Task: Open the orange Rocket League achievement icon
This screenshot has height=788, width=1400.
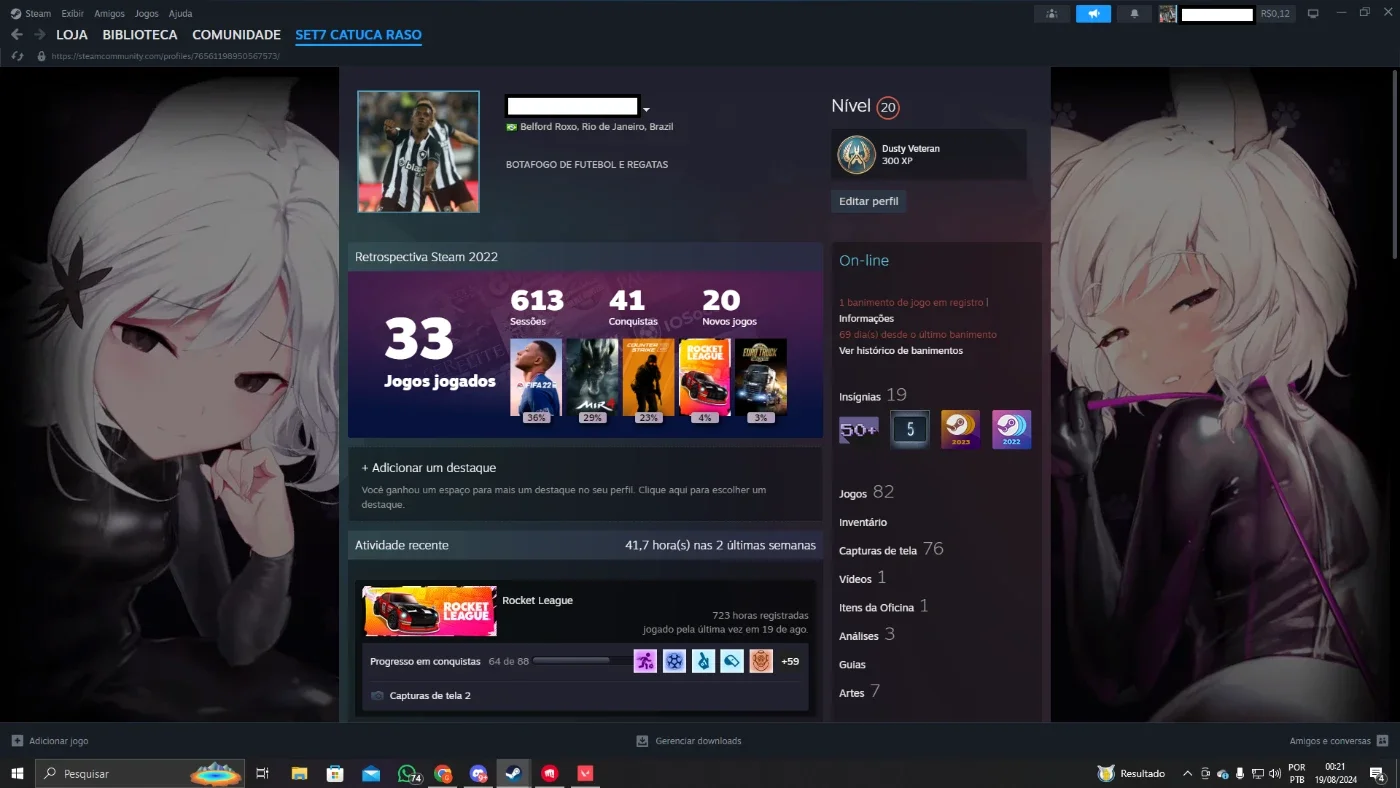Action: (762, 661)
